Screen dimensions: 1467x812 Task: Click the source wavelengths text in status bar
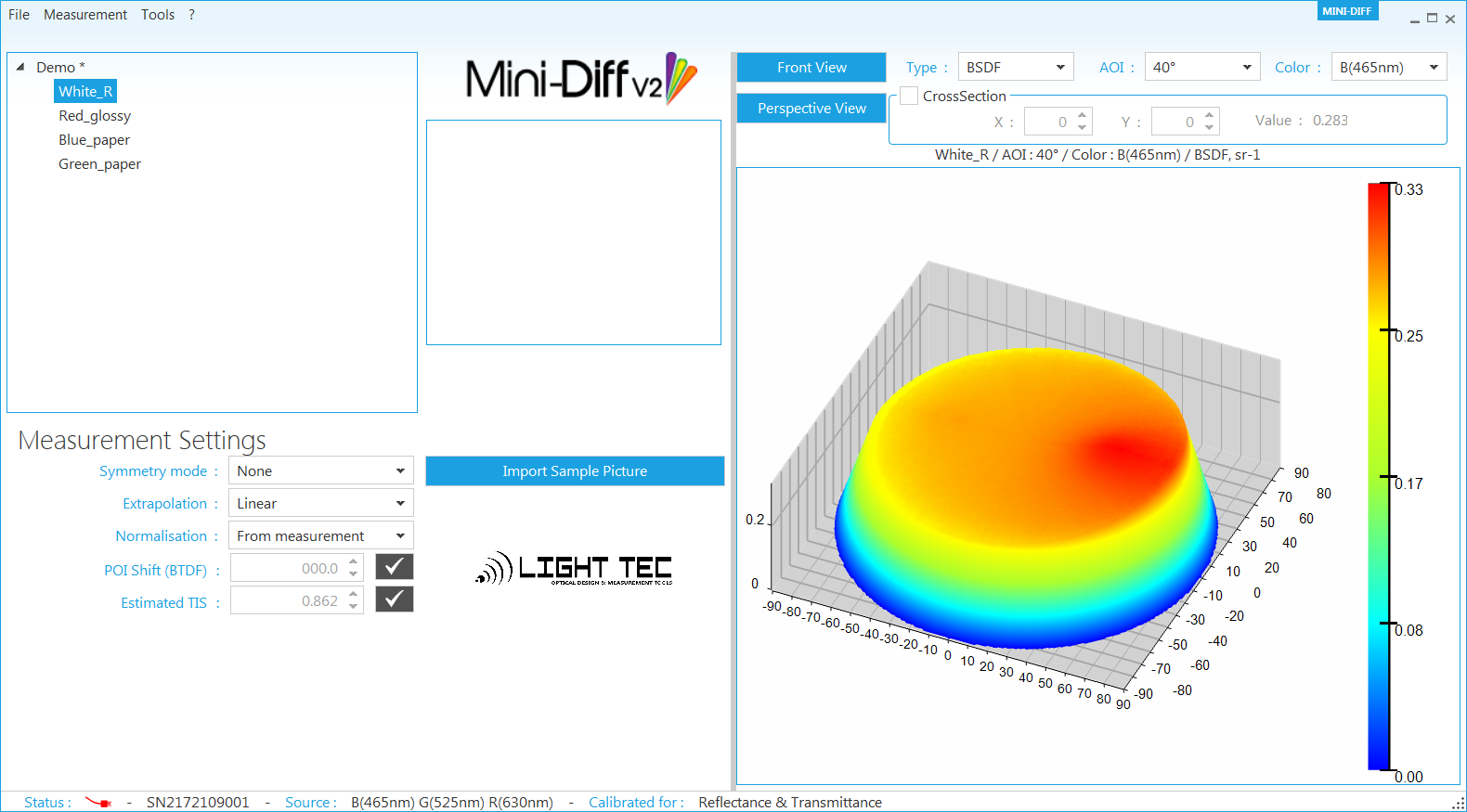[451, 802]
